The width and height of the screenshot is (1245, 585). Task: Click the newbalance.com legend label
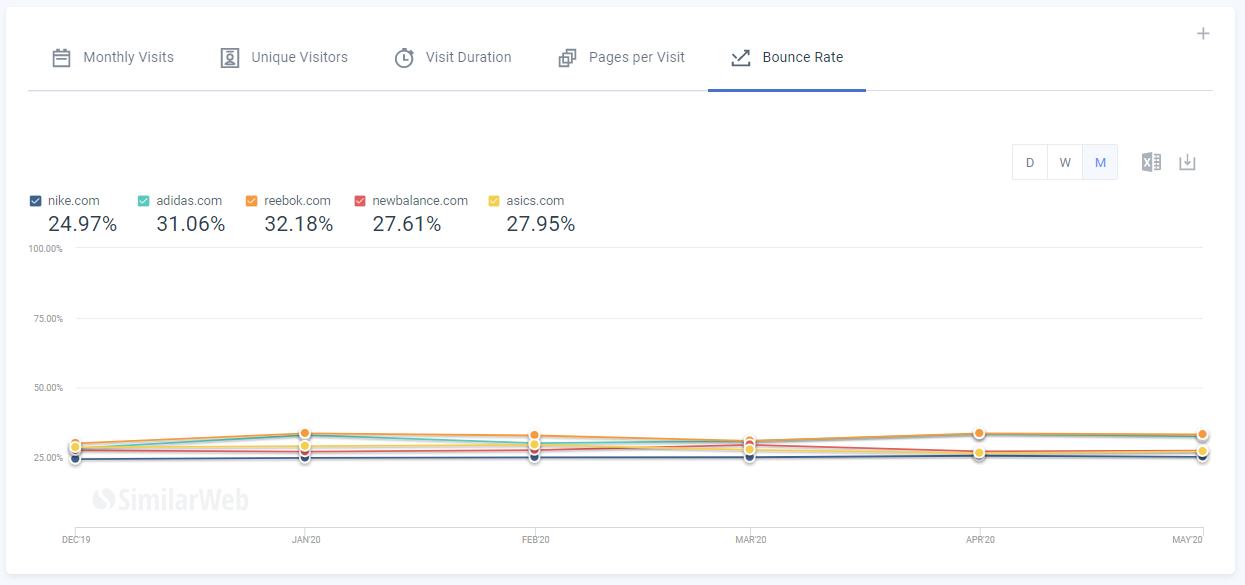coord(420,201)
